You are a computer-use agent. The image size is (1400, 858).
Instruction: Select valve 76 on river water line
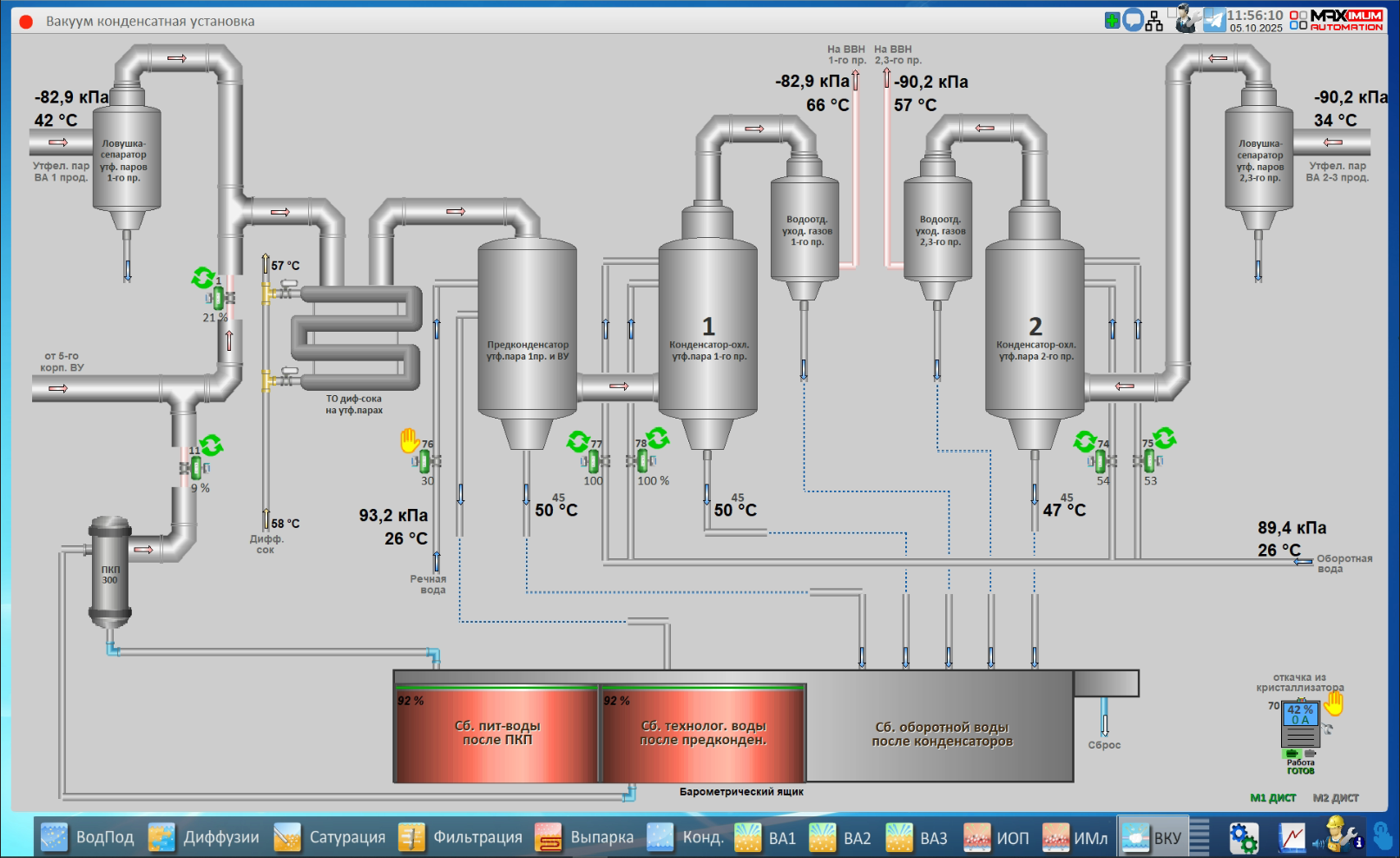pos(424,461)
